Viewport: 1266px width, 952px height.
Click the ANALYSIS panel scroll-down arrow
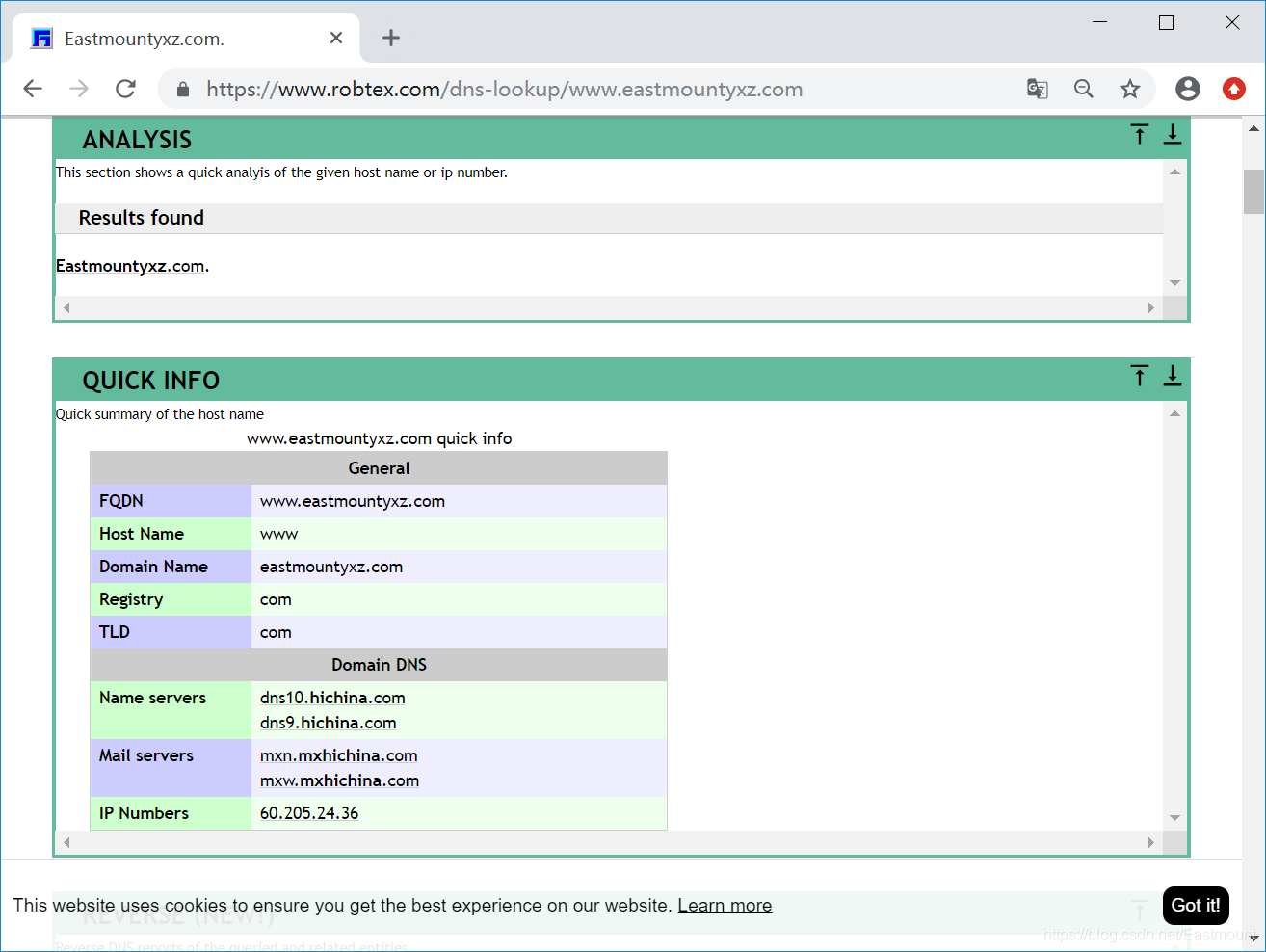1174,283
